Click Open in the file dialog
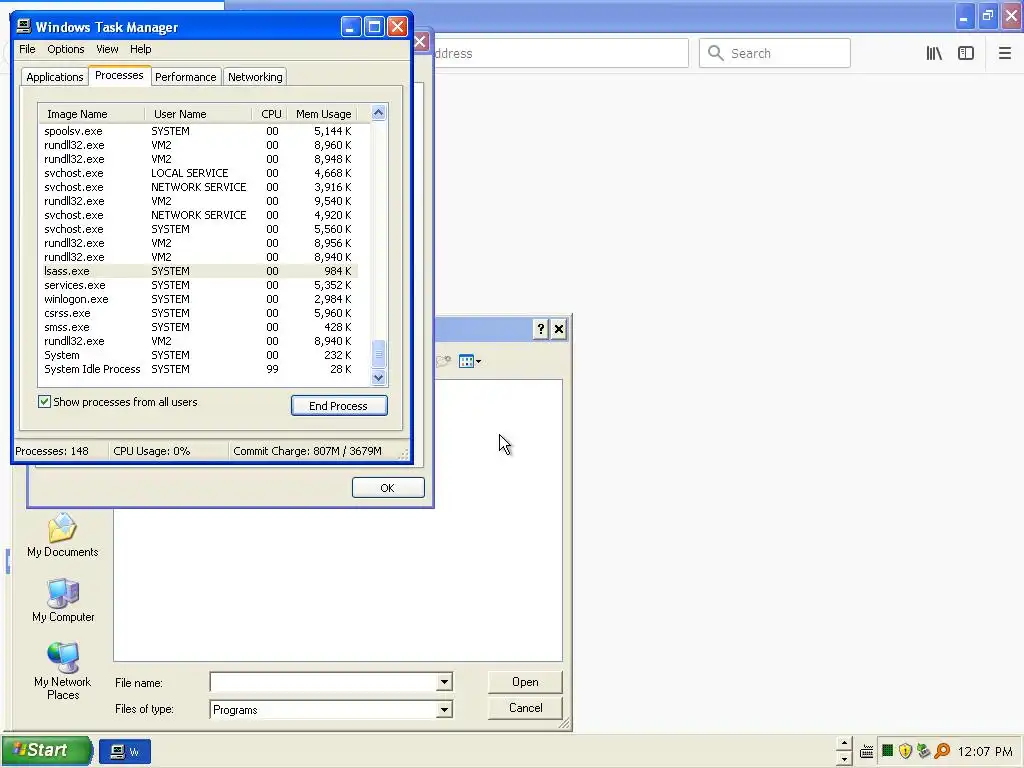The width and height of the screenshot is (1024, 768). [525, 682]
